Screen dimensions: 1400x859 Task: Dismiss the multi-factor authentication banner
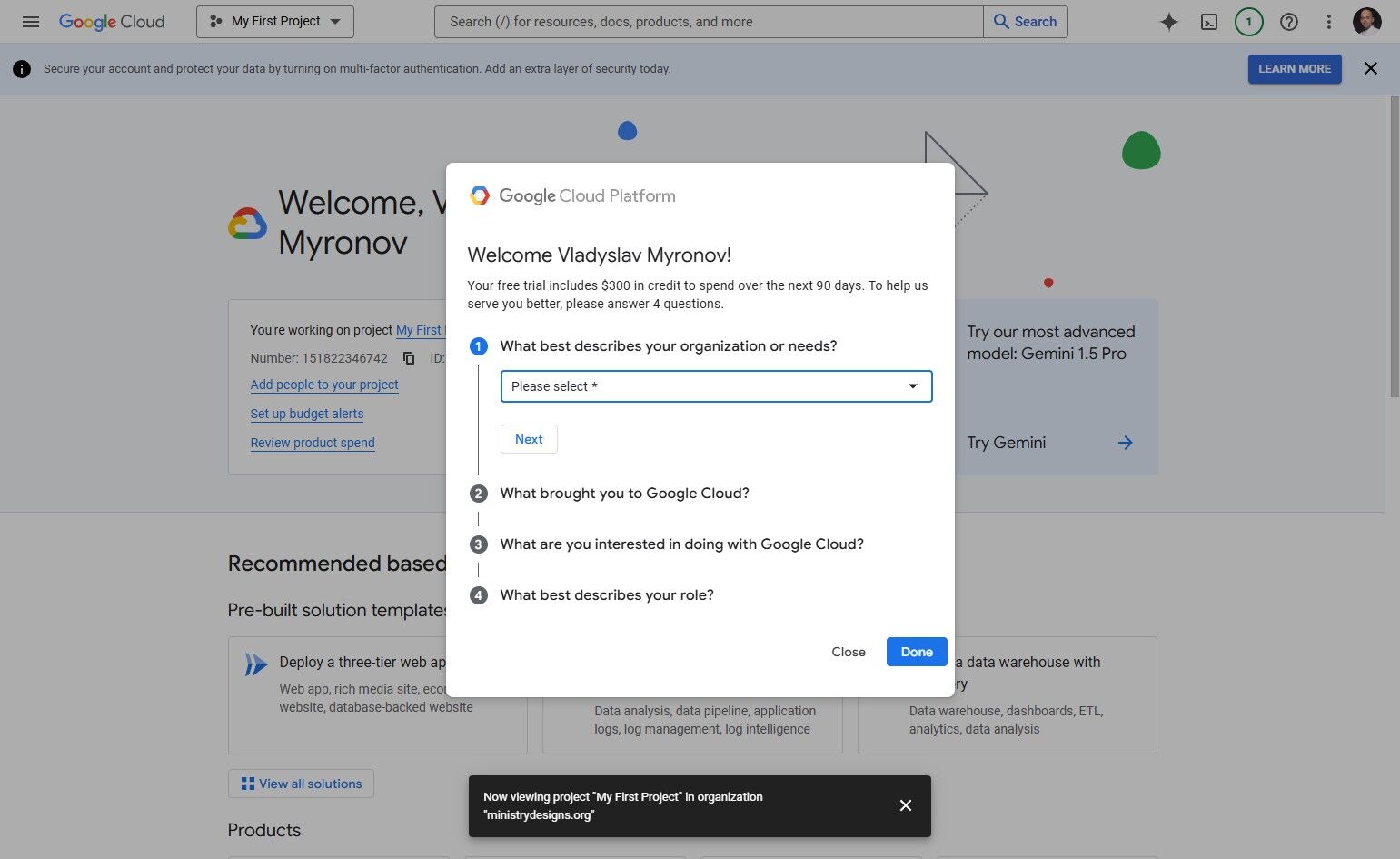coord(1371,68)
